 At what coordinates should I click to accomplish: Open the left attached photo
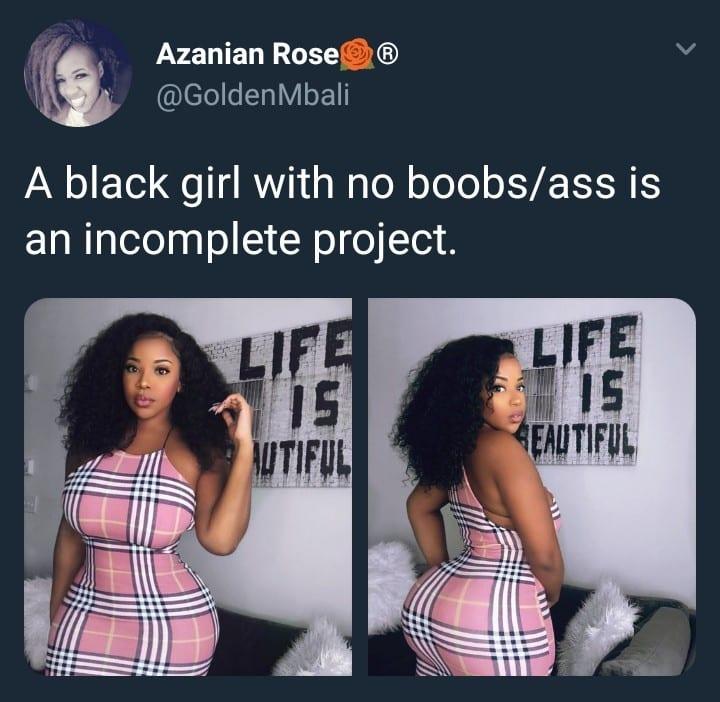pos(188,487)
